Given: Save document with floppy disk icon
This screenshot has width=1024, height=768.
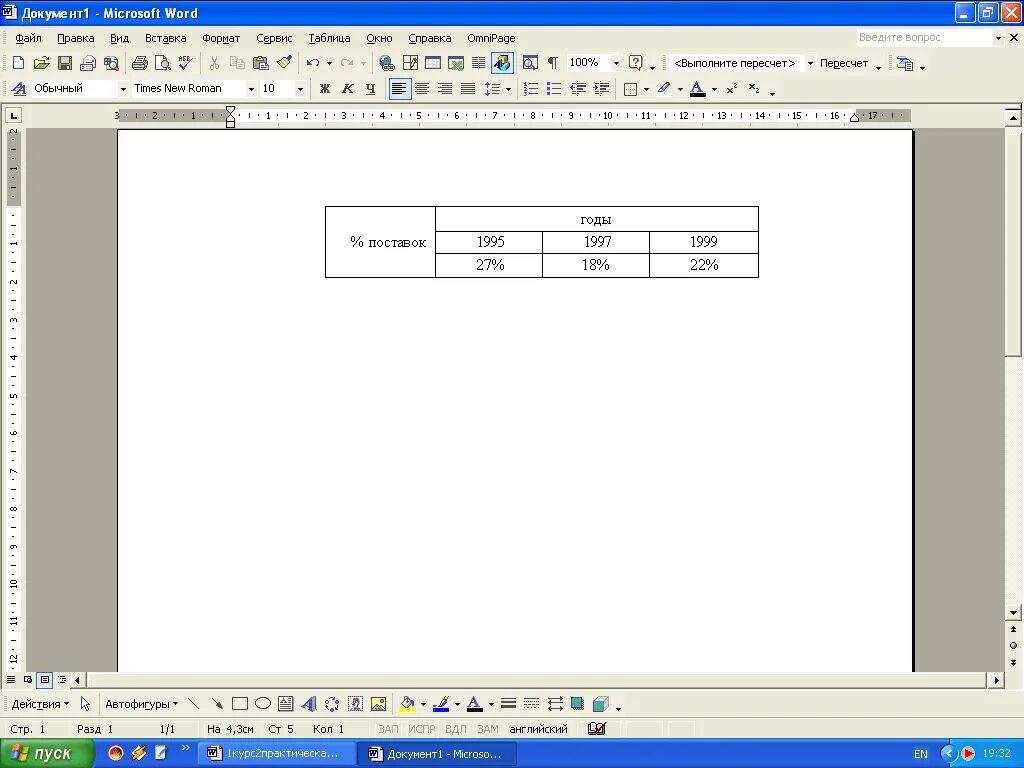Looking at the screenshot, I should (65, 63).
